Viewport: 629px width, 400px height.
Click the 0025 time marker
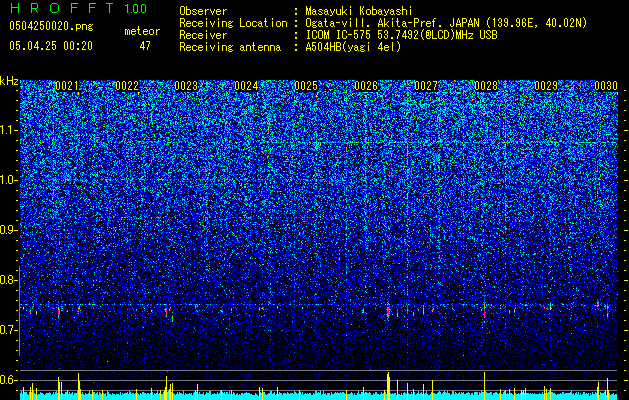click(306, 86)
